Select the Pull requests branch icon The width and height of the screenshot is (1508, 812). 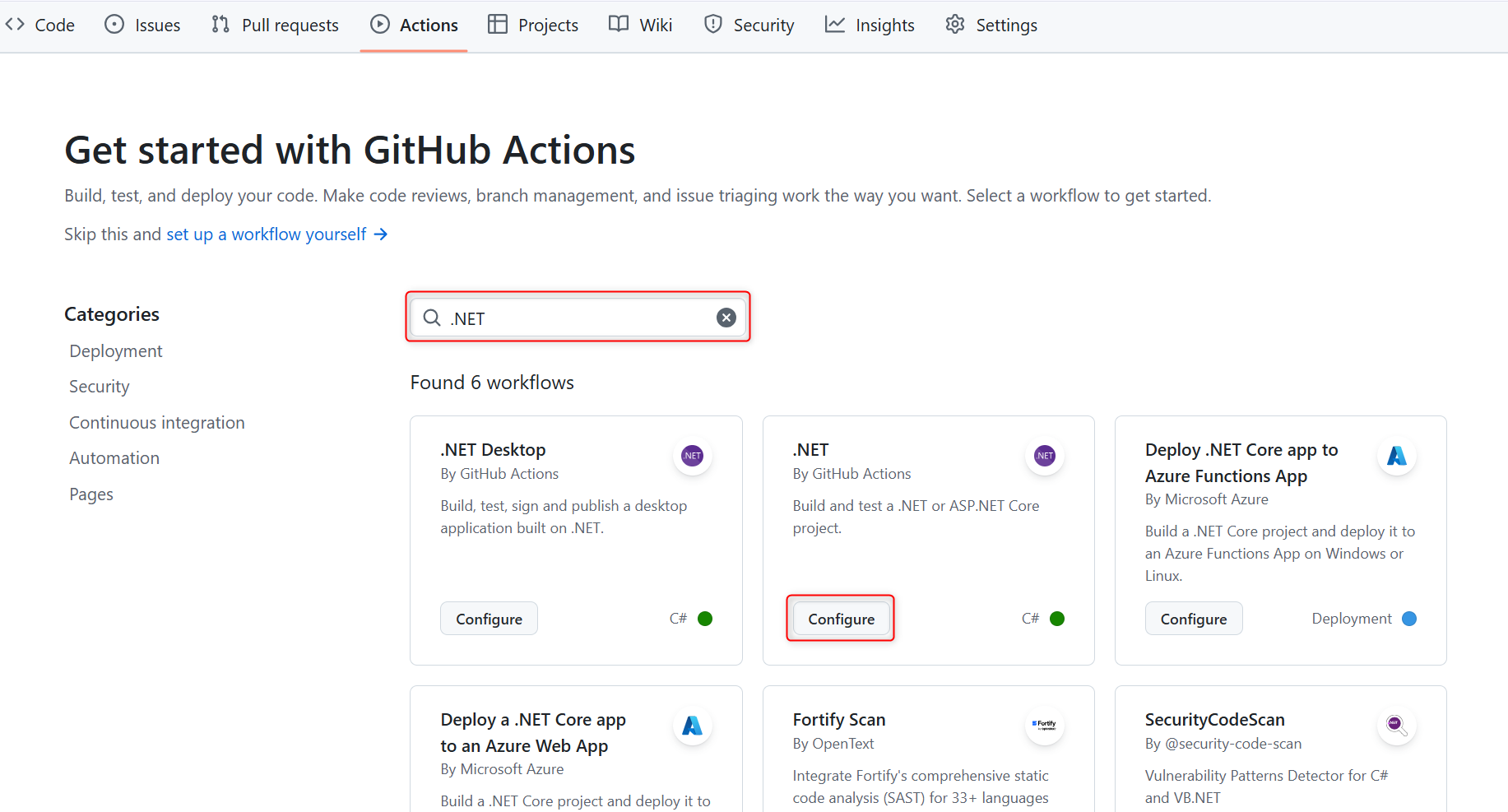point(220,25)
